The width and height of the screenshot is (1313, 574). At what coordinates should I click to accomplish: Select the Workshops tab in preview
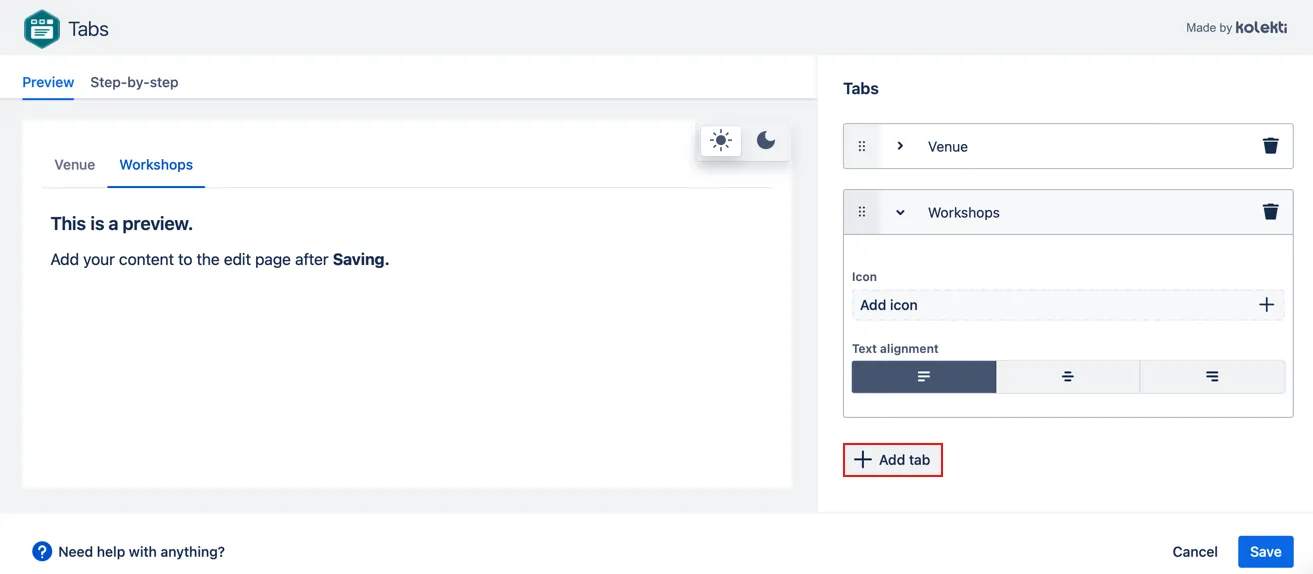pyautogui.click(x=156, y=165)
